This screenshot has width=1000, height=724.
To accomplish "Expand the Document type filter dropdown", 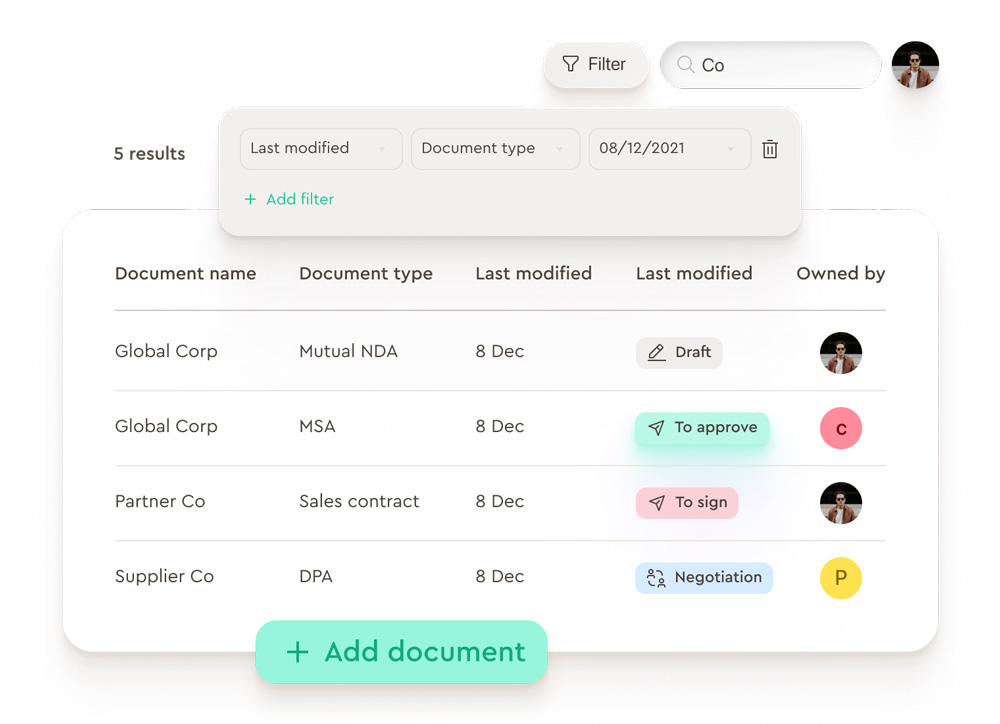I will click(495, 149).
